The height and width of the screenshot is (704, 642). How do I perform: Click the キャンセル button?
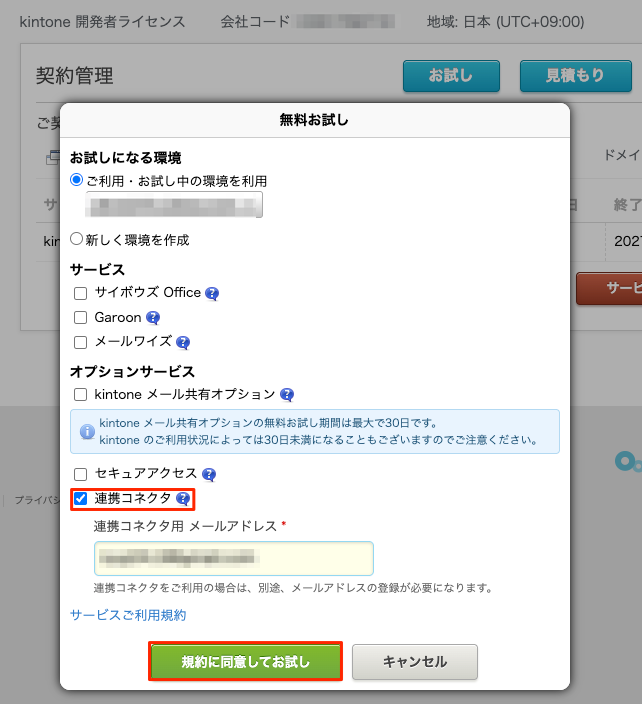click(x=415, y=662)
